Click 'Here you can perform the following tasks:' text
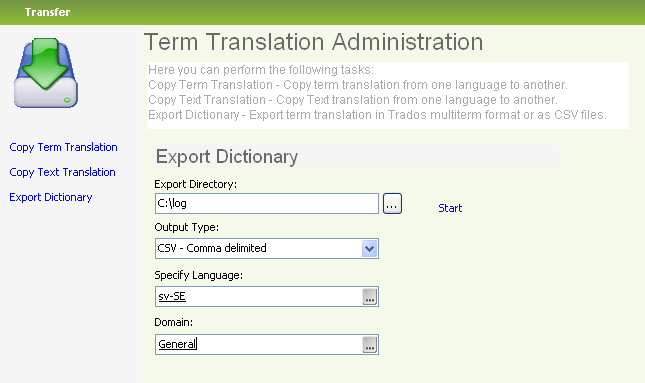Viewport: 645px width, 383px height. pos(261,70)
